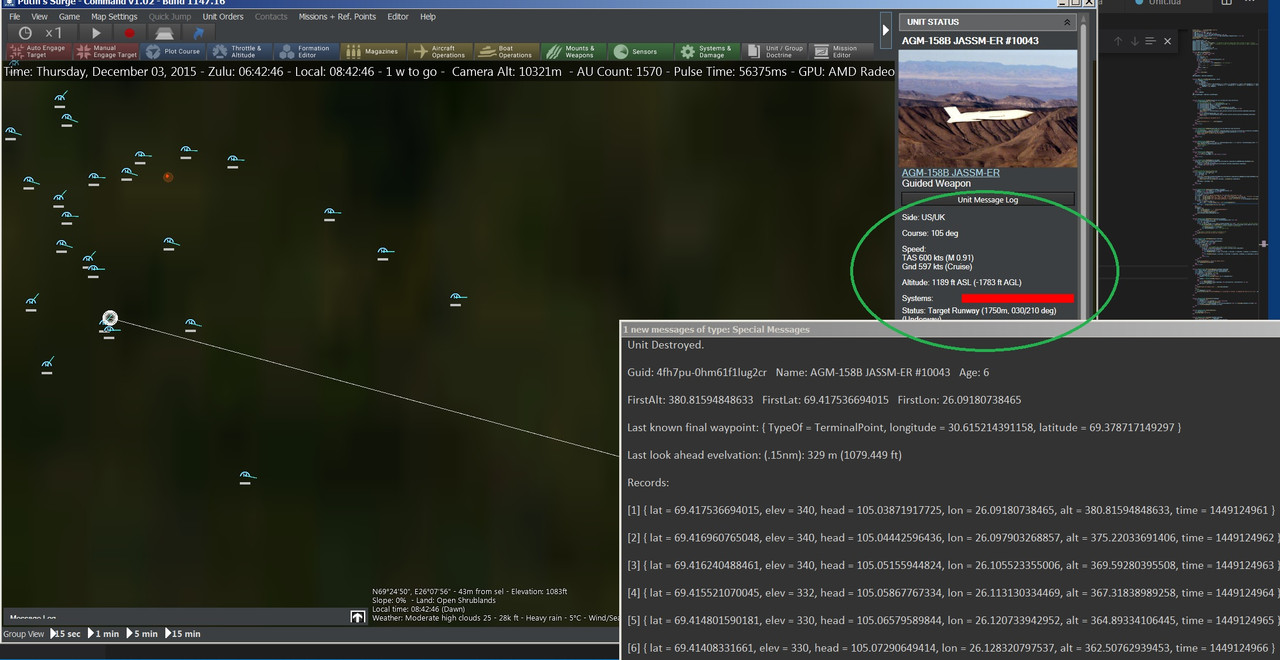
Task: Open Throttle & Altitude settings
Action: pyautogui.click(x=239, y=51)
